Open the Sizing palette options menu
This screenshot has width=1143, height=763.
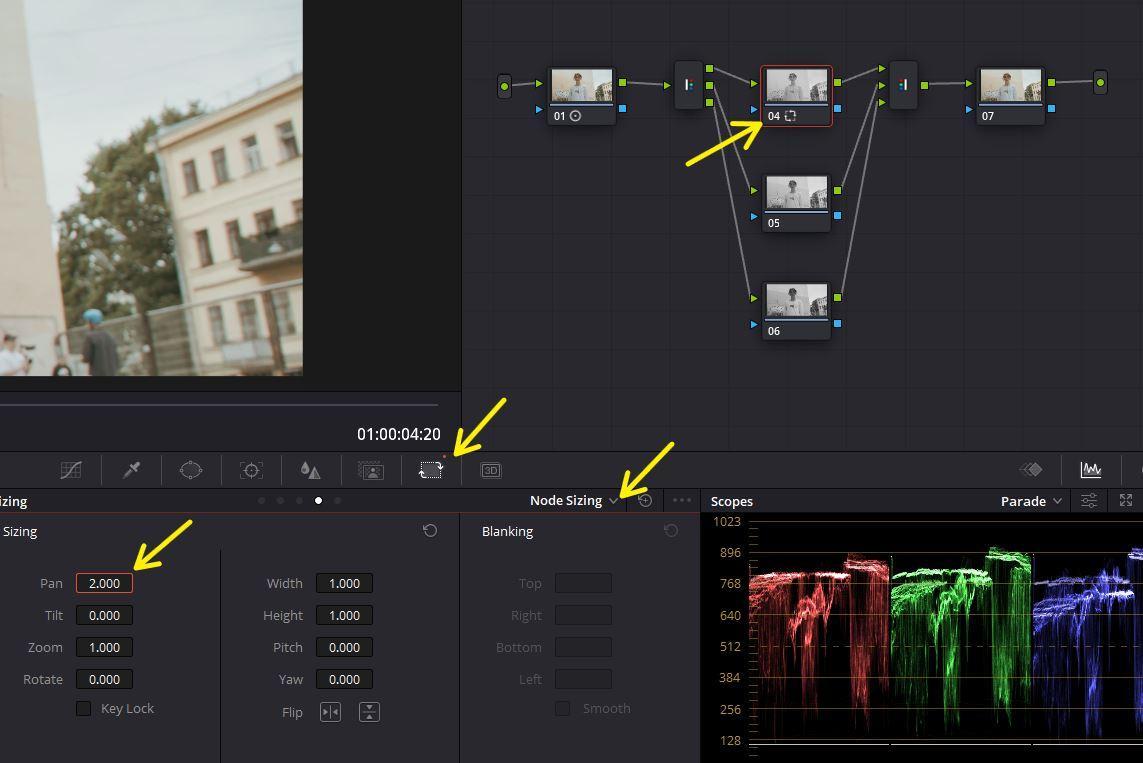click(x=681, y=500)
